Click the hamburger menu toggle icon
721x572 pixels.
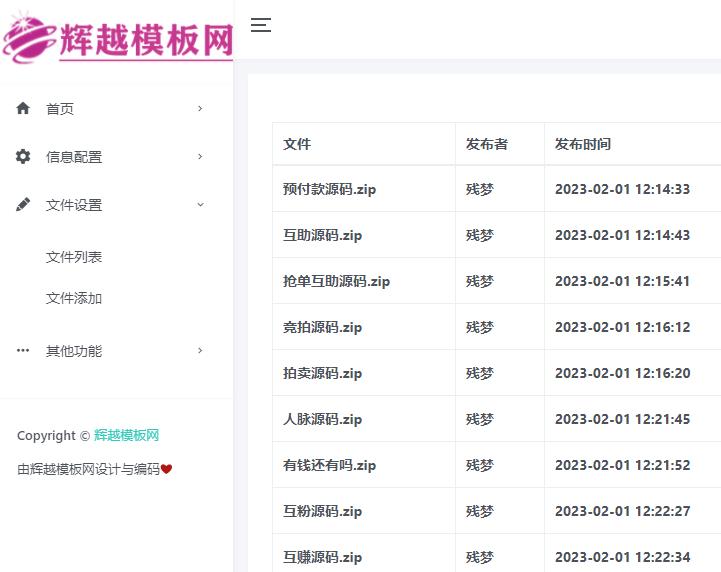tap(261, 25)
